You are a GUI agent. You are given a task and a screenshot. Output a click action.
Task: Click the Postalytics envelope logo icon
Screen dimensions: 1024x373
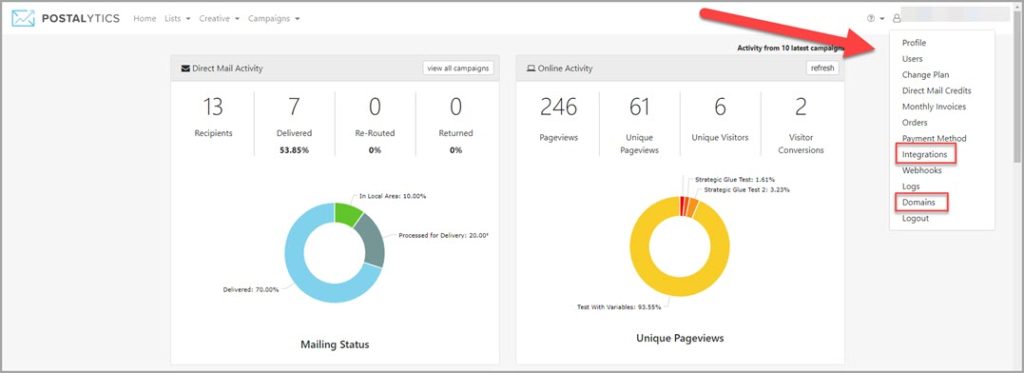point(23,18)
